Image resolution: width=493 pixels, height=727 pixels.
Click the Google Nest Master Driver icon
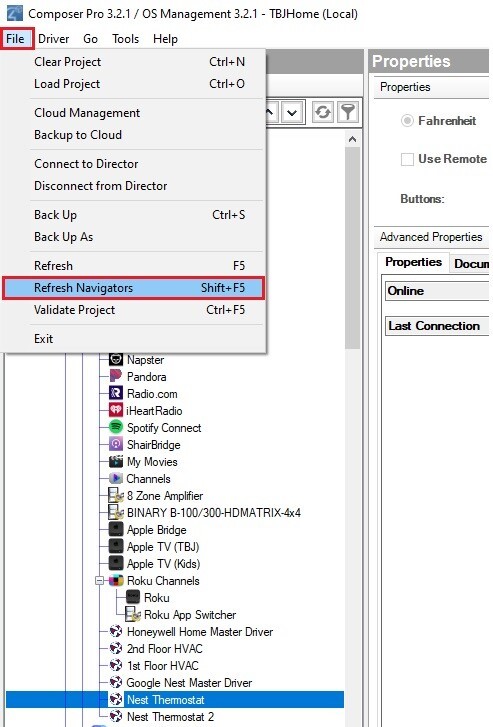[115, 682]
